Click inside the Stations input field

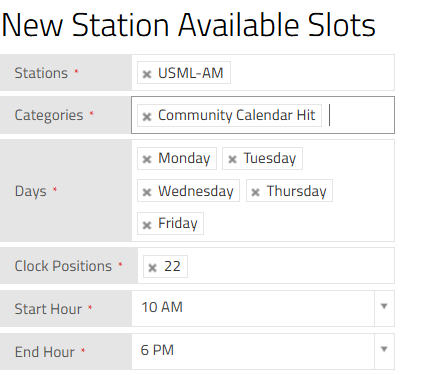point(312,73)
